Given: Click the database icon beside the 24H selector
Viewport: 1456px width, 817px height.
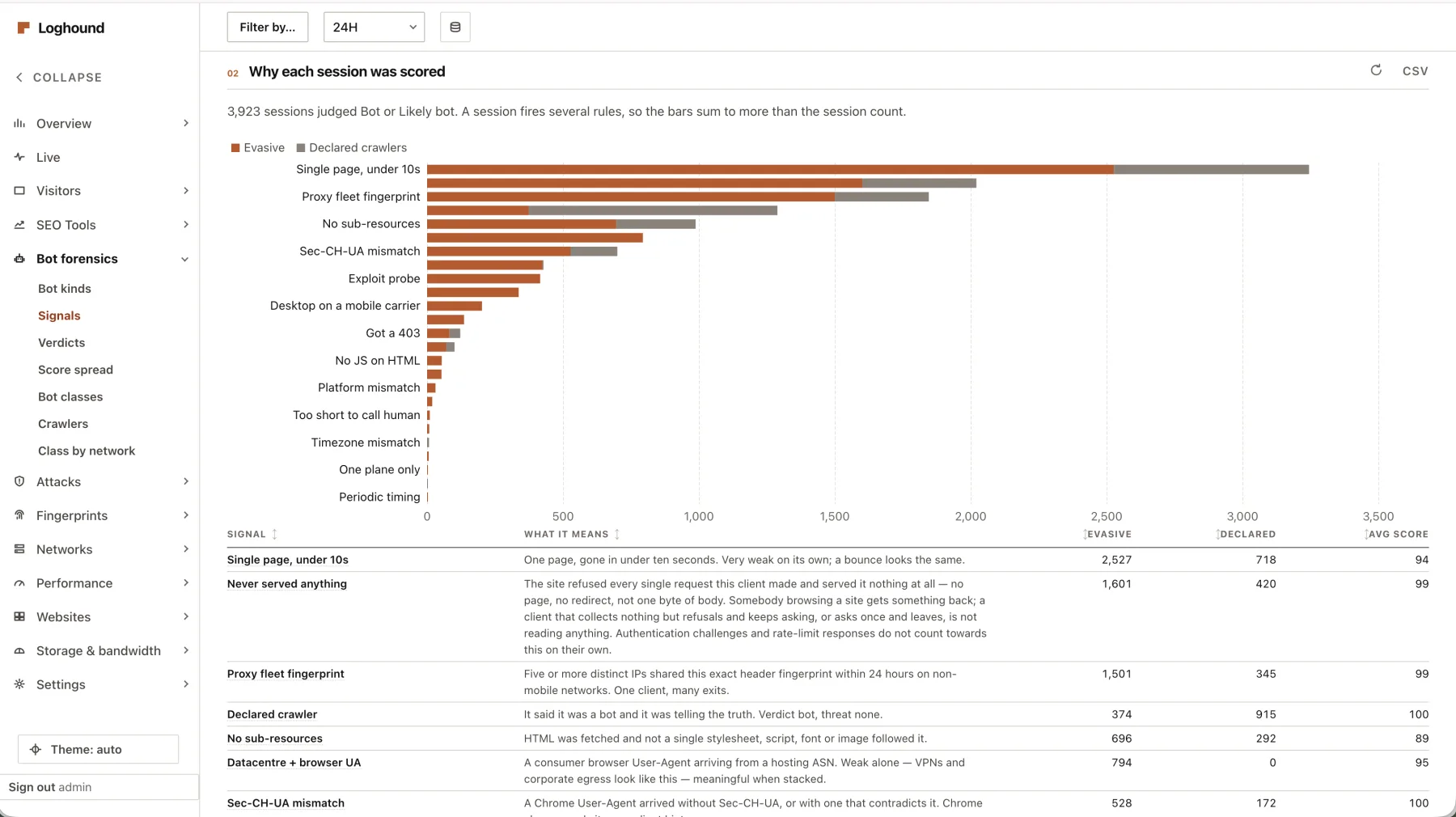Looking at the screenshot, I should coord(455,28).
